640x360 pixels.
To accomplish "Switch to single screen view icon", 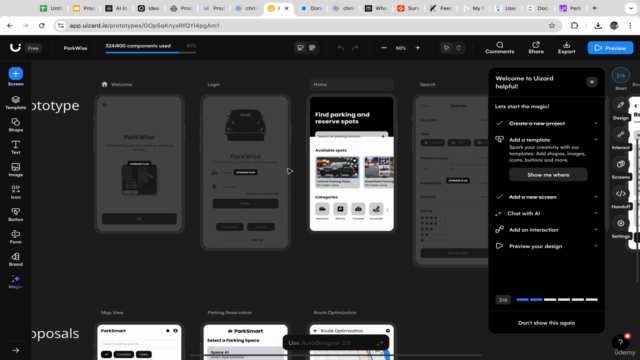I will click(x=300, y=48).
